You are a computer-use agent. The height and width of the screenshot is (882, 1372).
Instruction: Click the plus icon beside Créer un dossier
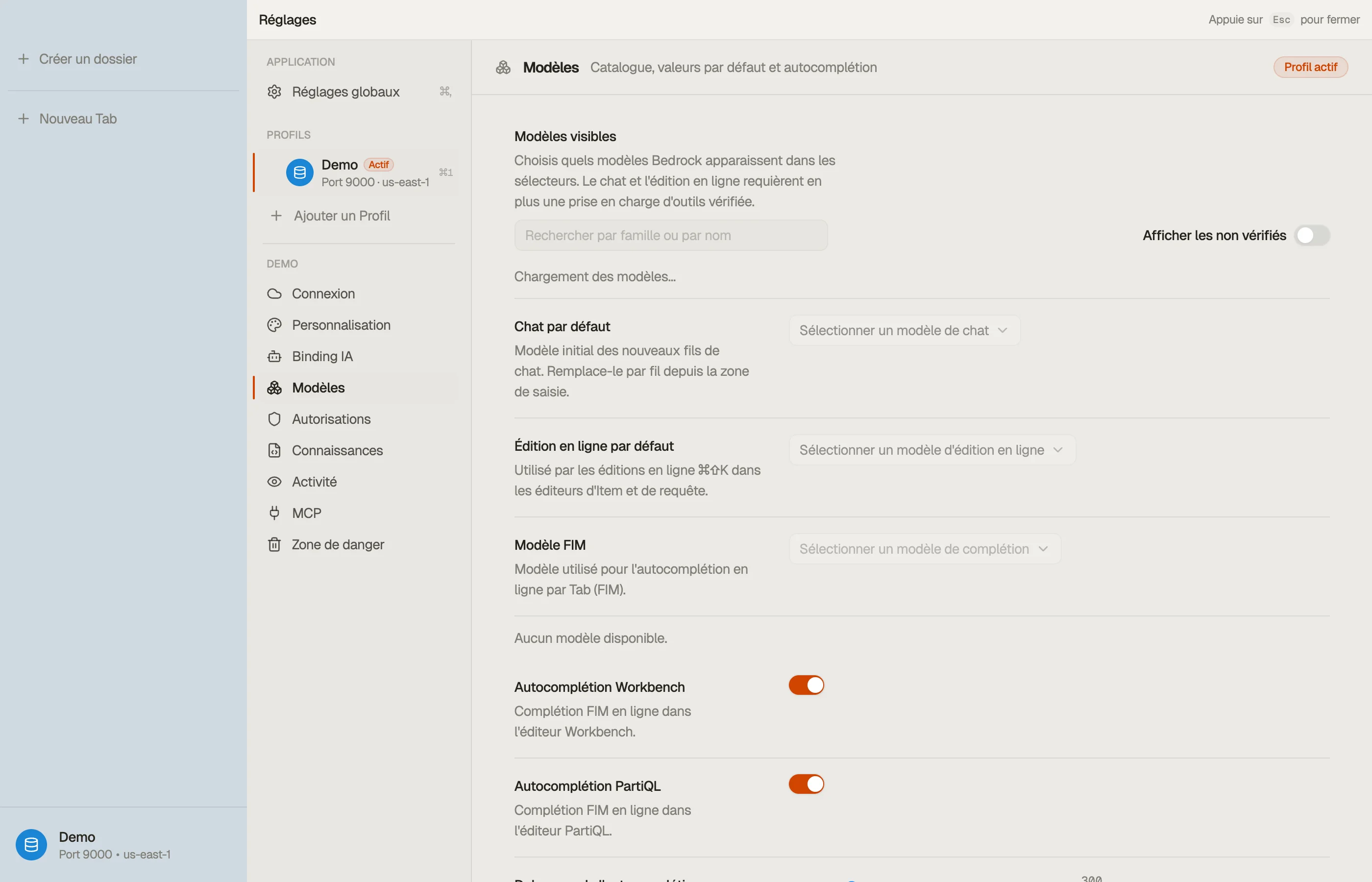click(24, 58)
